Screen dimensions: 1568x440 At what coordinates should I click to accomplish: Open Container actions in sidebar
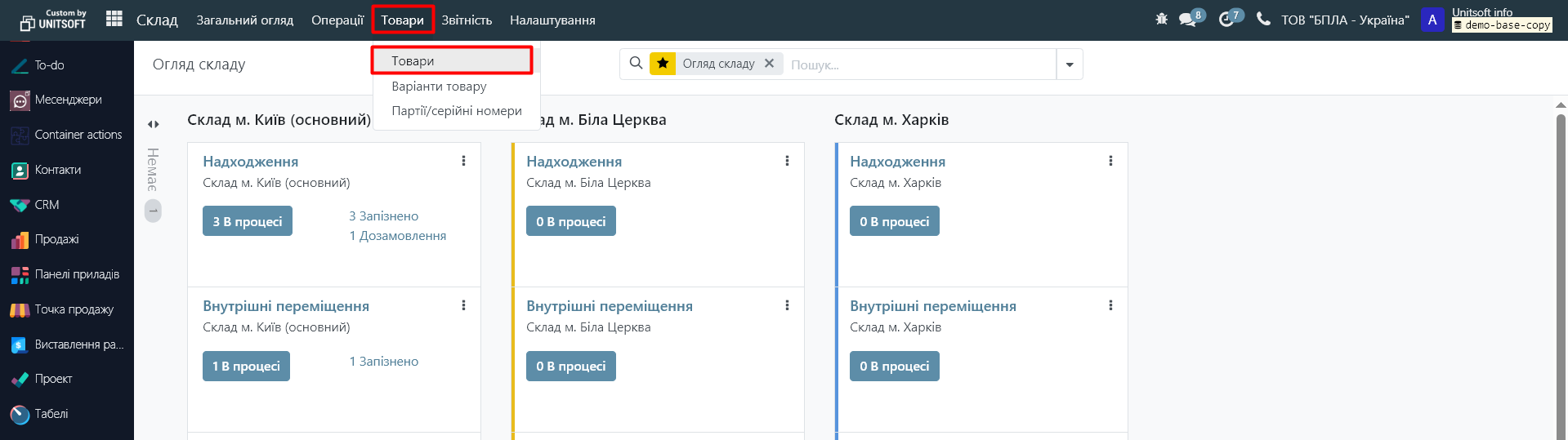(x=67, y=135)
